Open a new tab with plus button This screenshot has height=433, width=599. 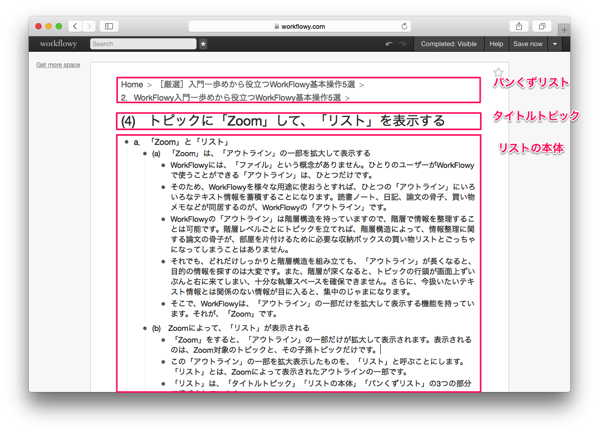[564, 29]
